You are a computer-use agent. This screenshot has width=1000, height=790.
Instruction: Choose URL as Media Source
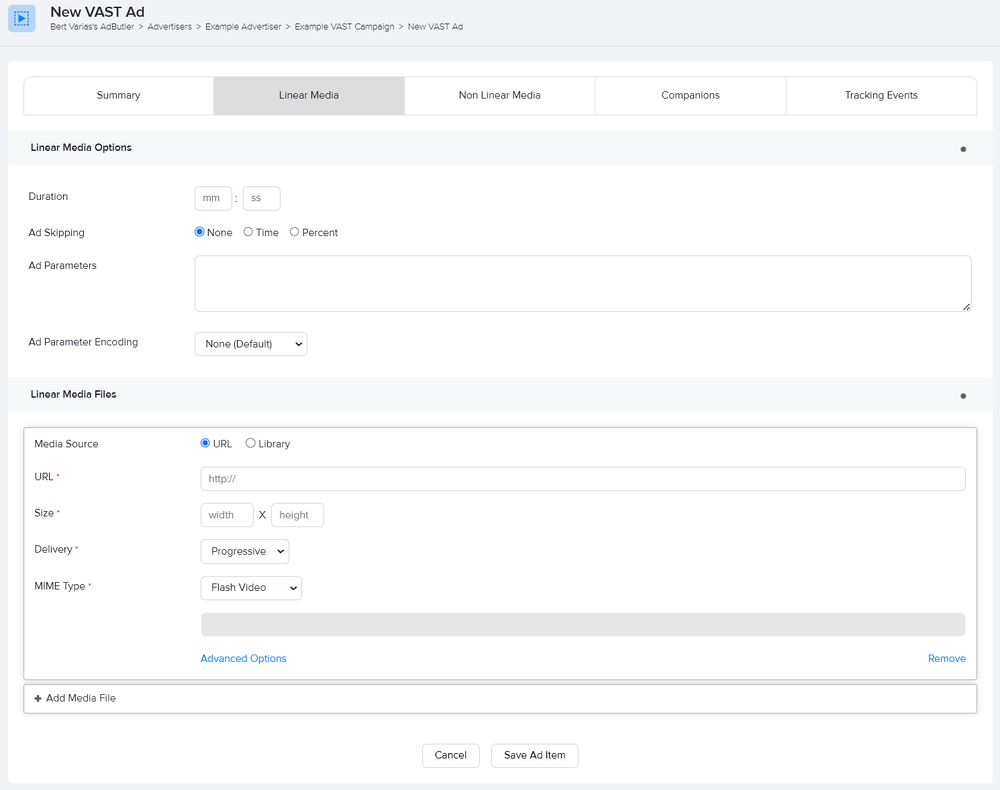point(205,443)
